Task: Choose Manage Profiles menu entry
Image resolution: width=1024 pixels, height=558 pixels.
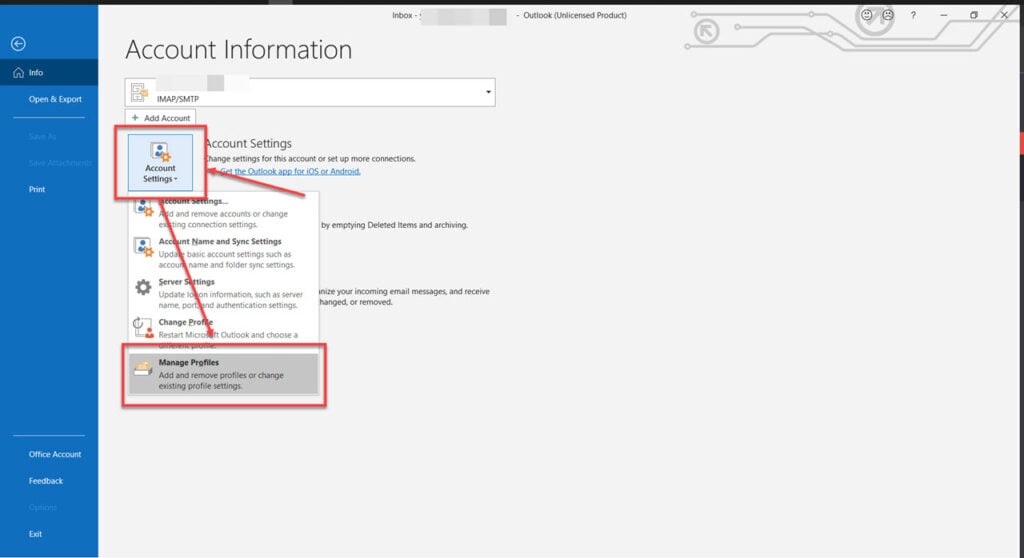Action: (x=224, y=374)
